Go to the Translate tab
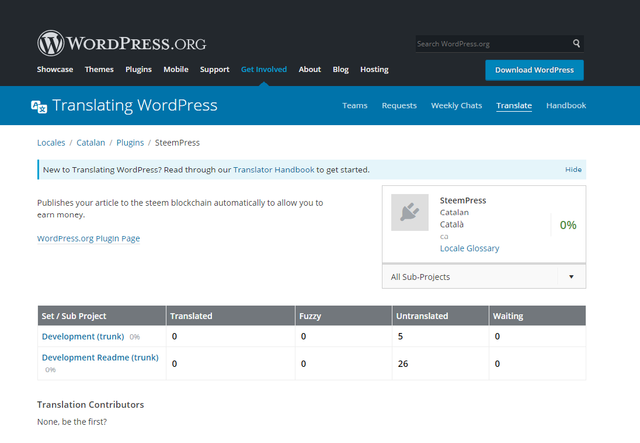 pyautogui.click(x=514, y=105)
